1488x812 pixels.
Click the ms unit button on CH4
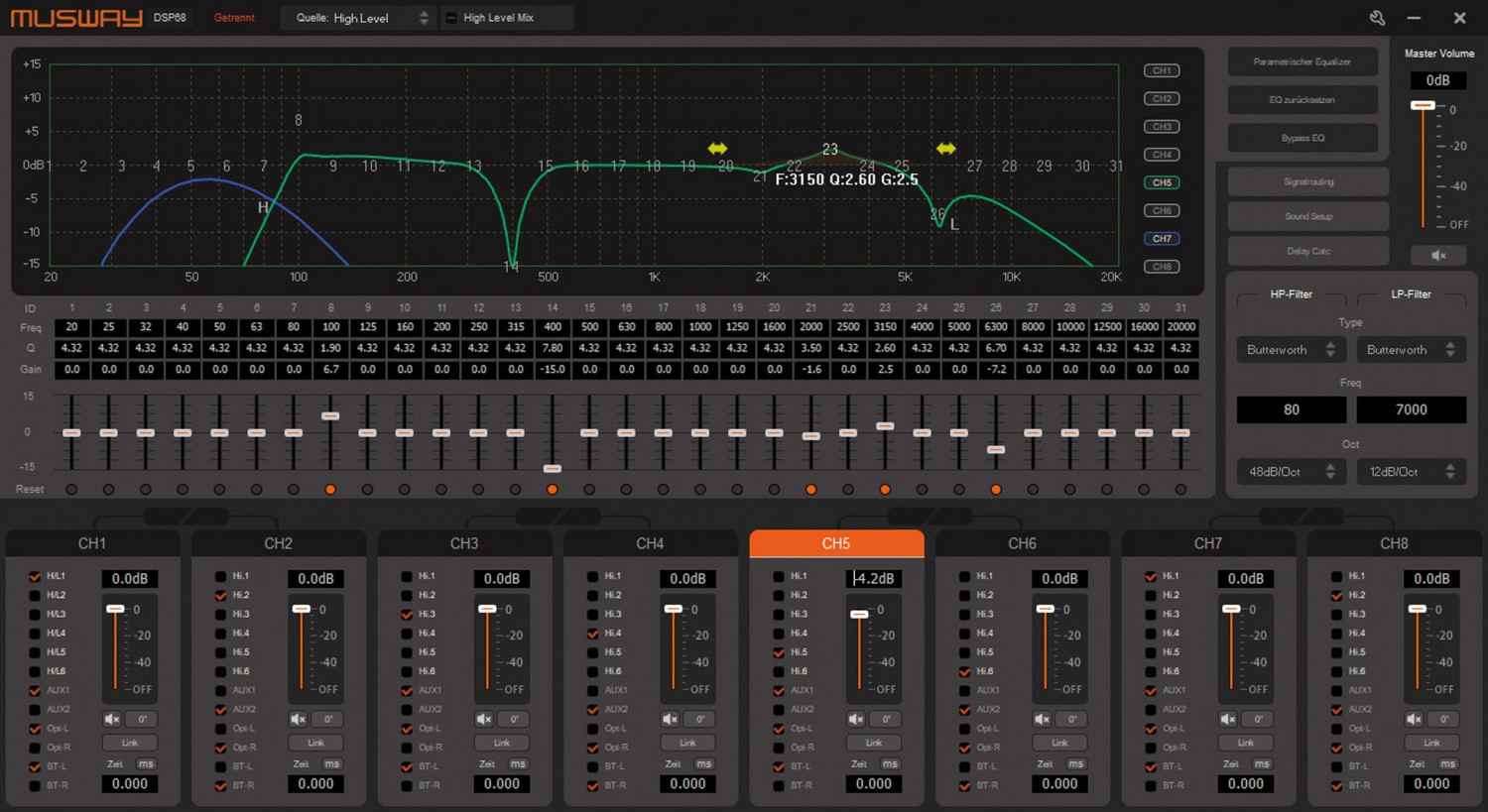click(703, 764)
